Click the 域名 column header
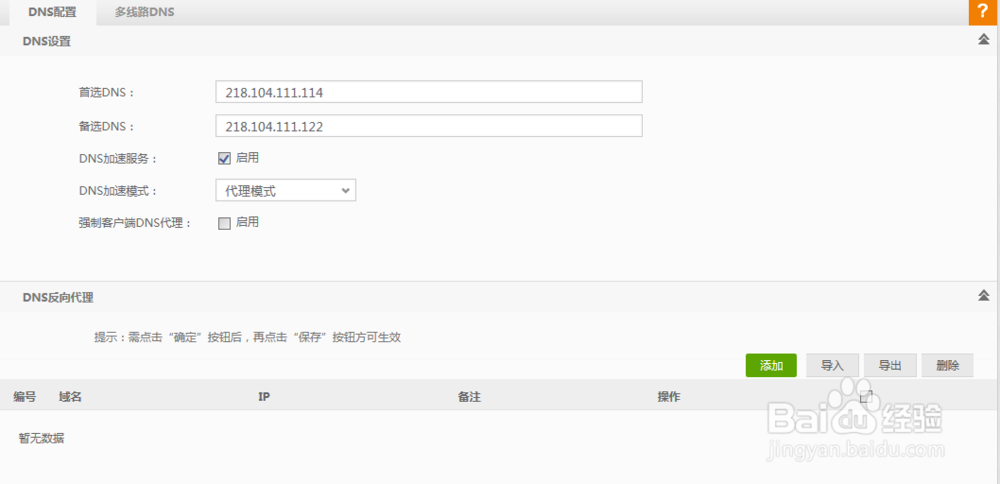Viewport: 1000px width, 484px height. click(x=70, y=397)
